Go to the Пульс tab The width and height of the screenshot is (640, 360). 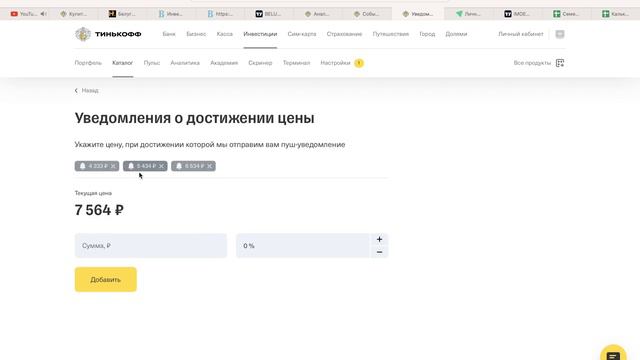(x=152, y=63)
